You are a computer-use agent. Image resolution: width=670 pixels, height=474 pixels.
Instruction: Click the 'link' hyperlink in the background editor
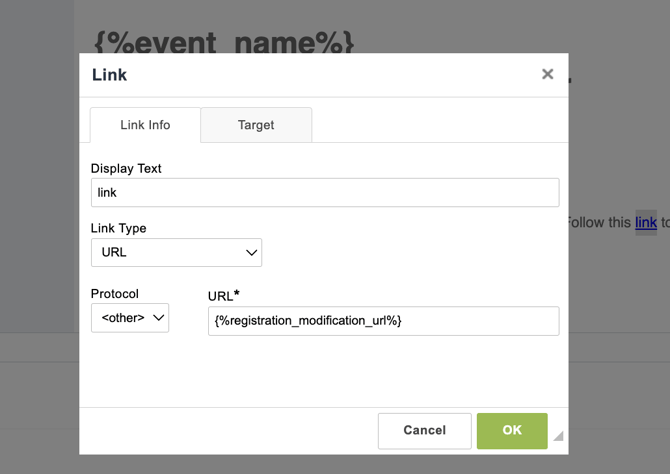click(646, 223)
